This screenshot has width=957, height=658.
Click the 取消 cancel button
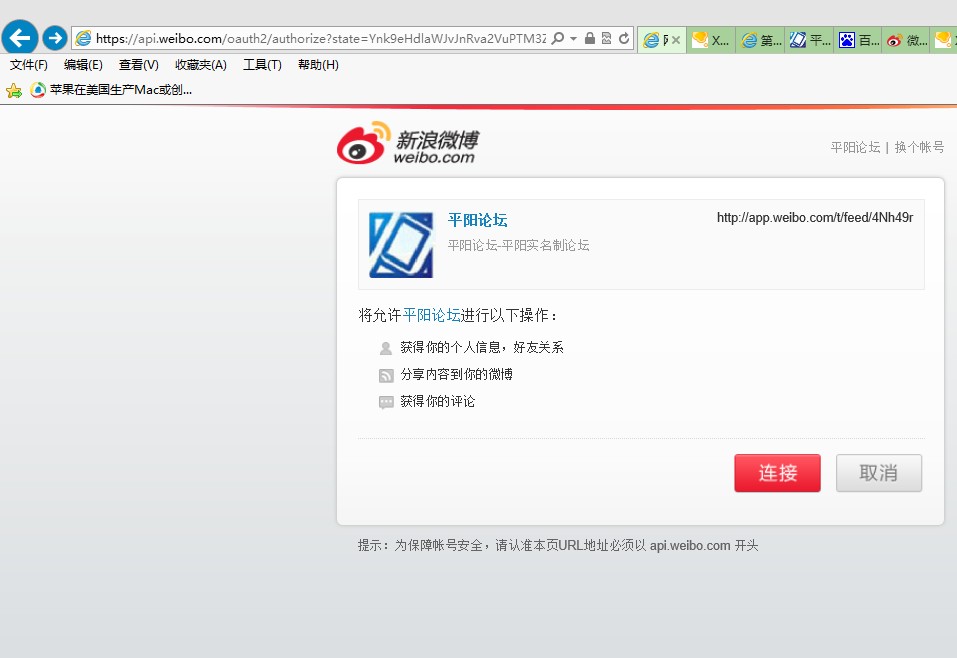(x=879, y=473)
